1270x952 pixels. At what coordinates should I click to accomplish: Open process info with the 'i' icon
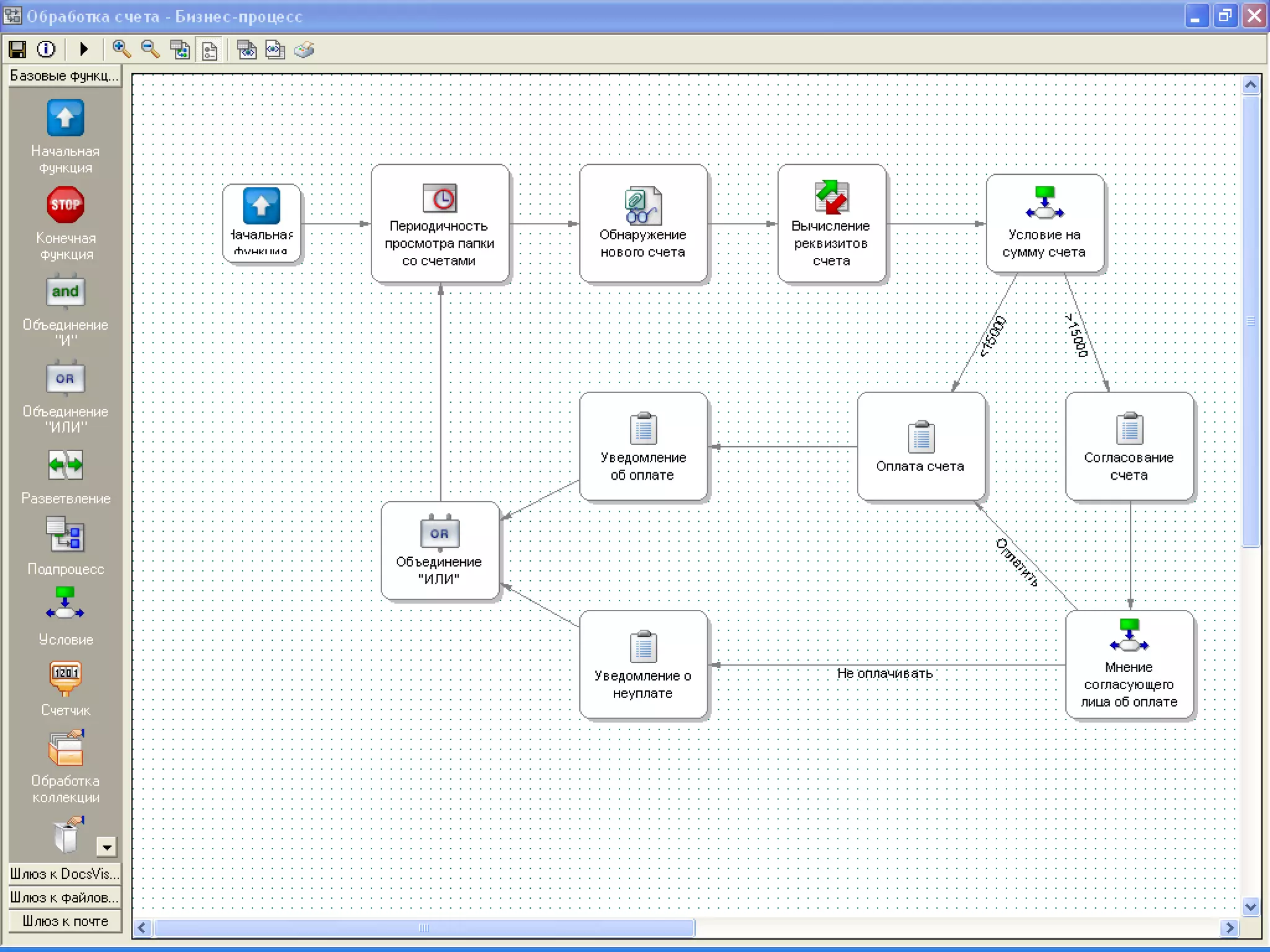(47, 50)
